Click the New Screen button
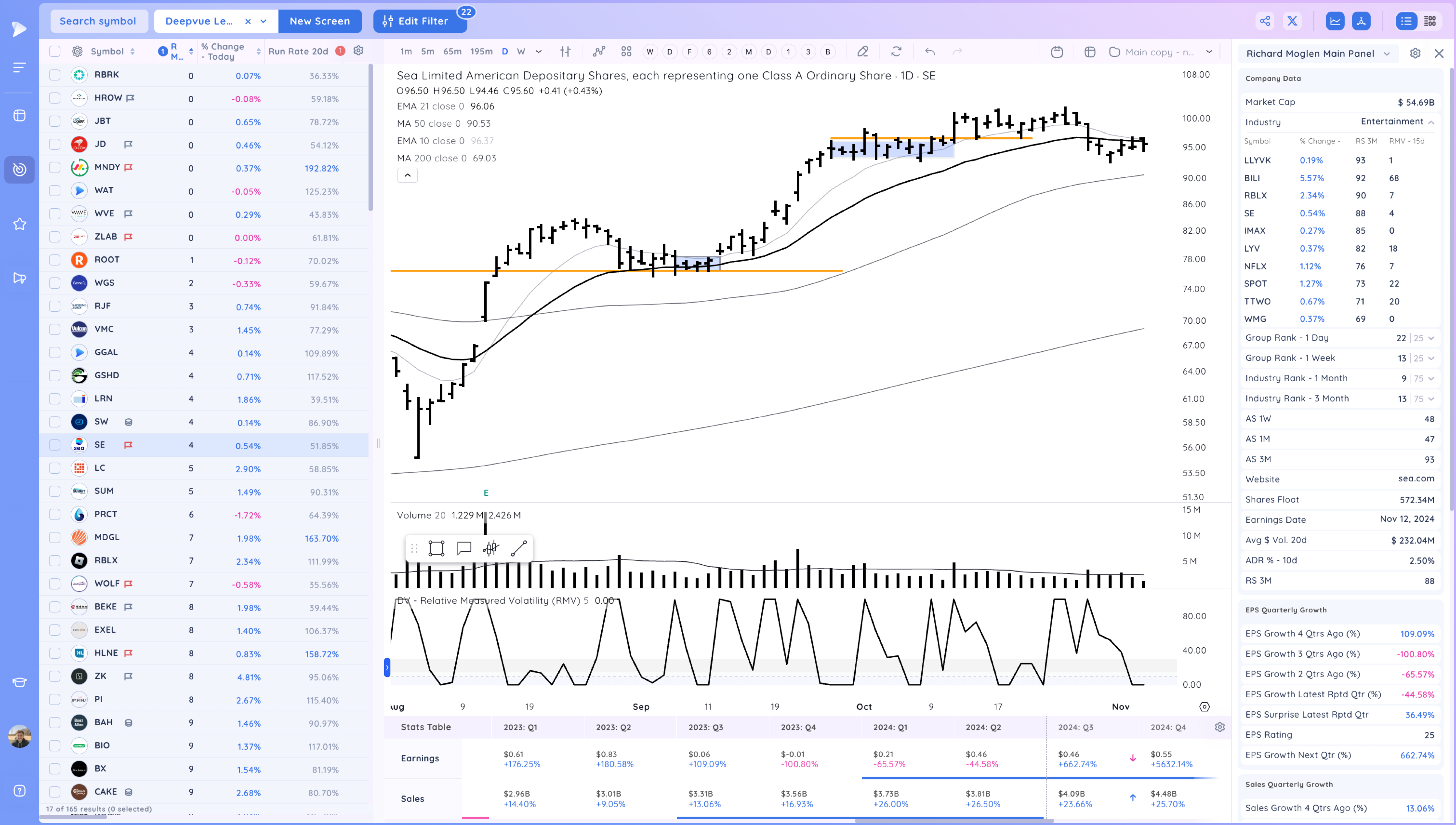1456x825 pixels. tap(319, 21)
